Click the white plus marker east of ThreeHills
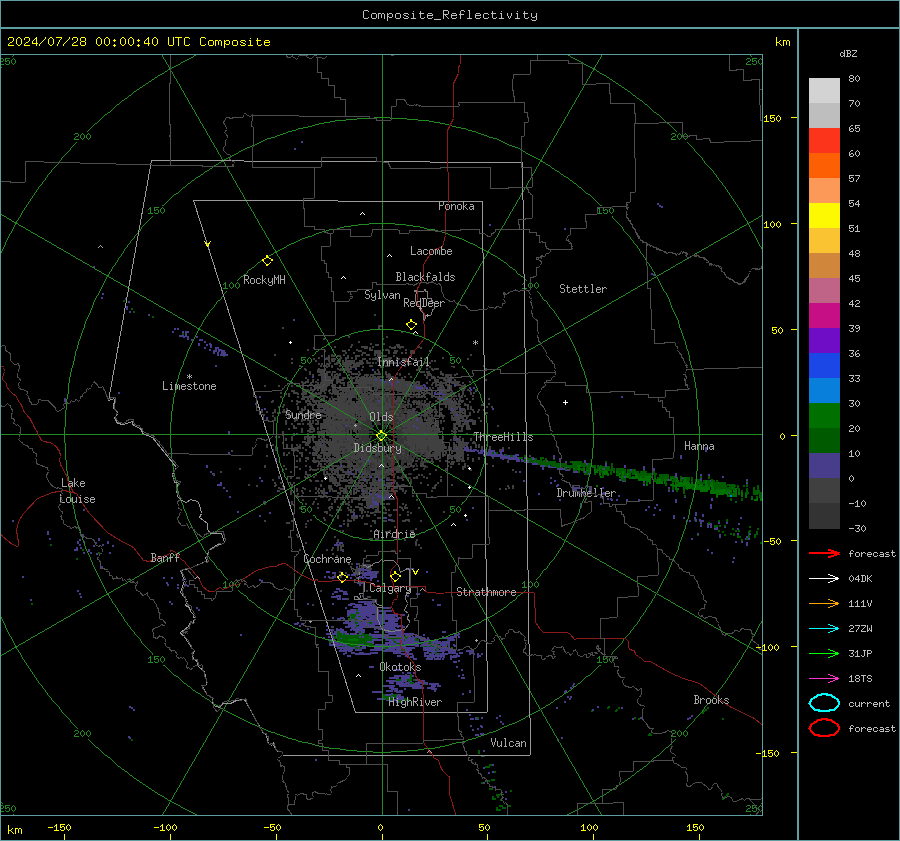Viewport: 900px width, 841px height. (565, 402)
